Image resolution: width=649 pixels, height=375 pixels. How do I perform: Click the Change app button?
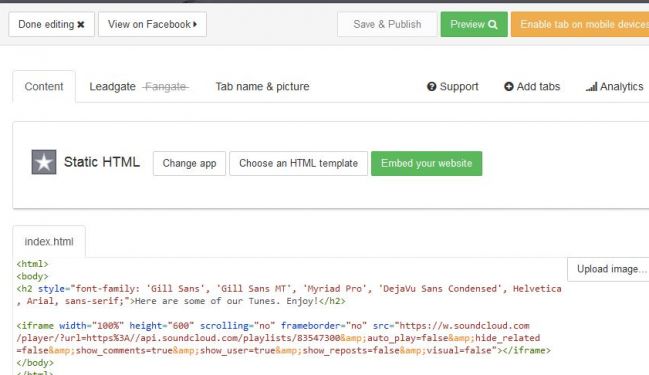click(x=189, y=163)
